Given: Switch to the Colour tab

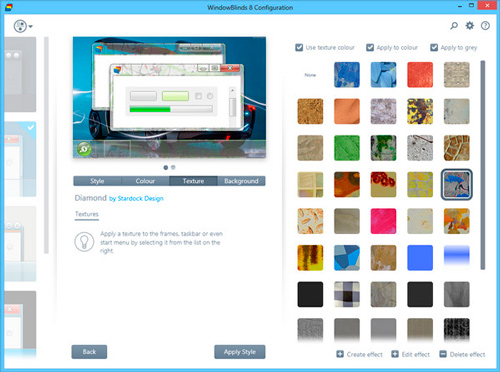Looking at the screenshot, I should [x=145, y=181].
